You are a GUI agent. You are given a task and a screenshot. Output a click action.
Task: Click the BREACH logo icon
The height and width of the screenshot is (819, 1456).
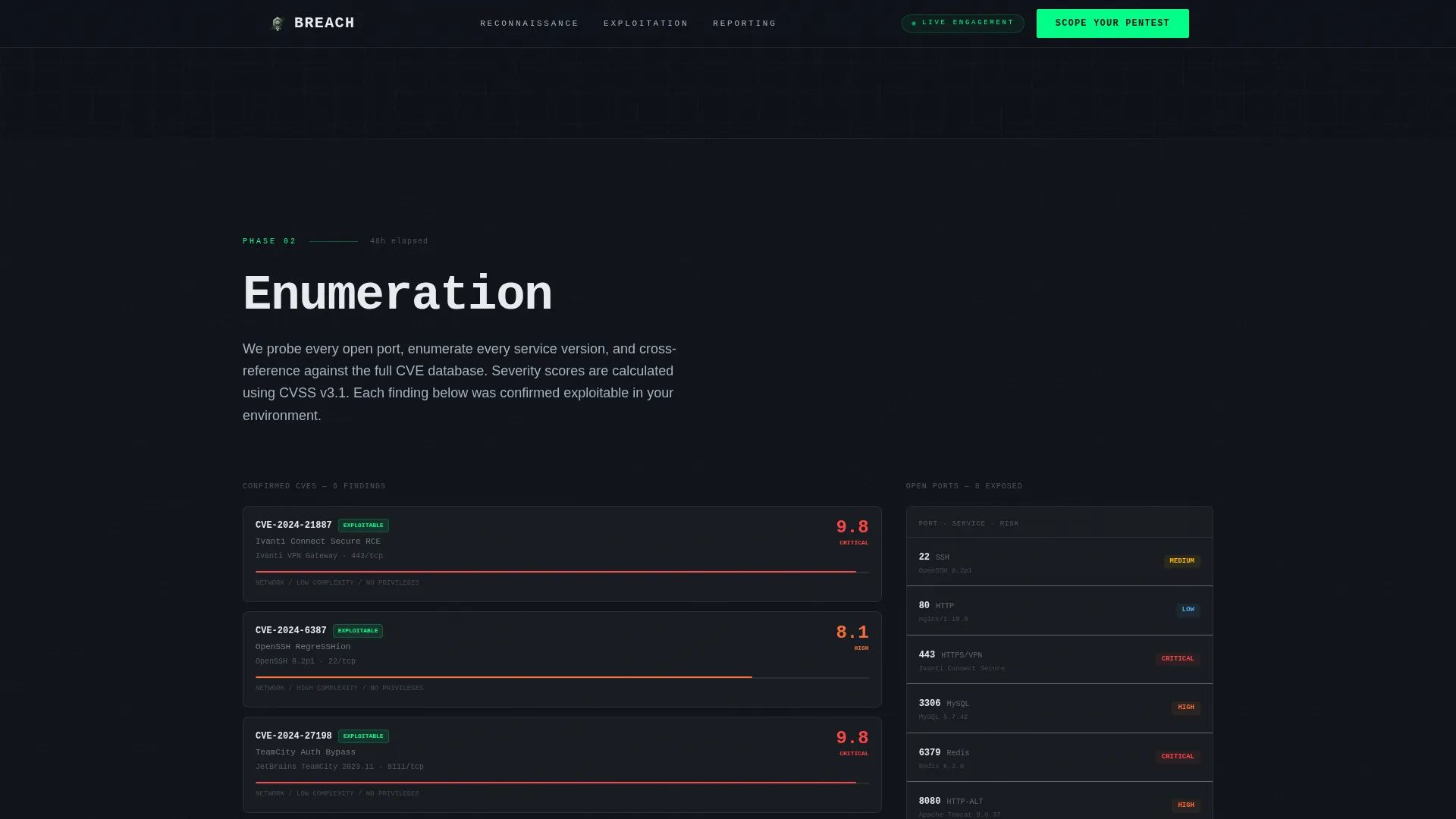[278, 24]
